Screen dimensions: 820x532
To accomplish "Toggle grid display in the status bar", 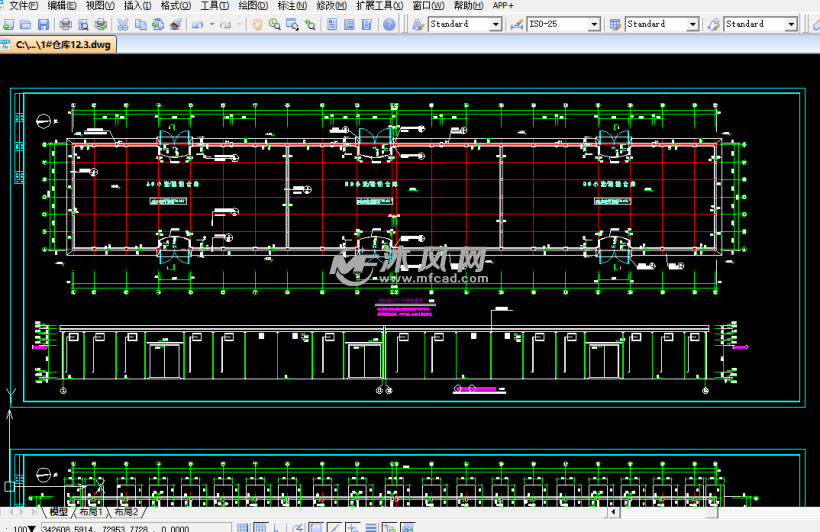I will click(x=260, y=527).
